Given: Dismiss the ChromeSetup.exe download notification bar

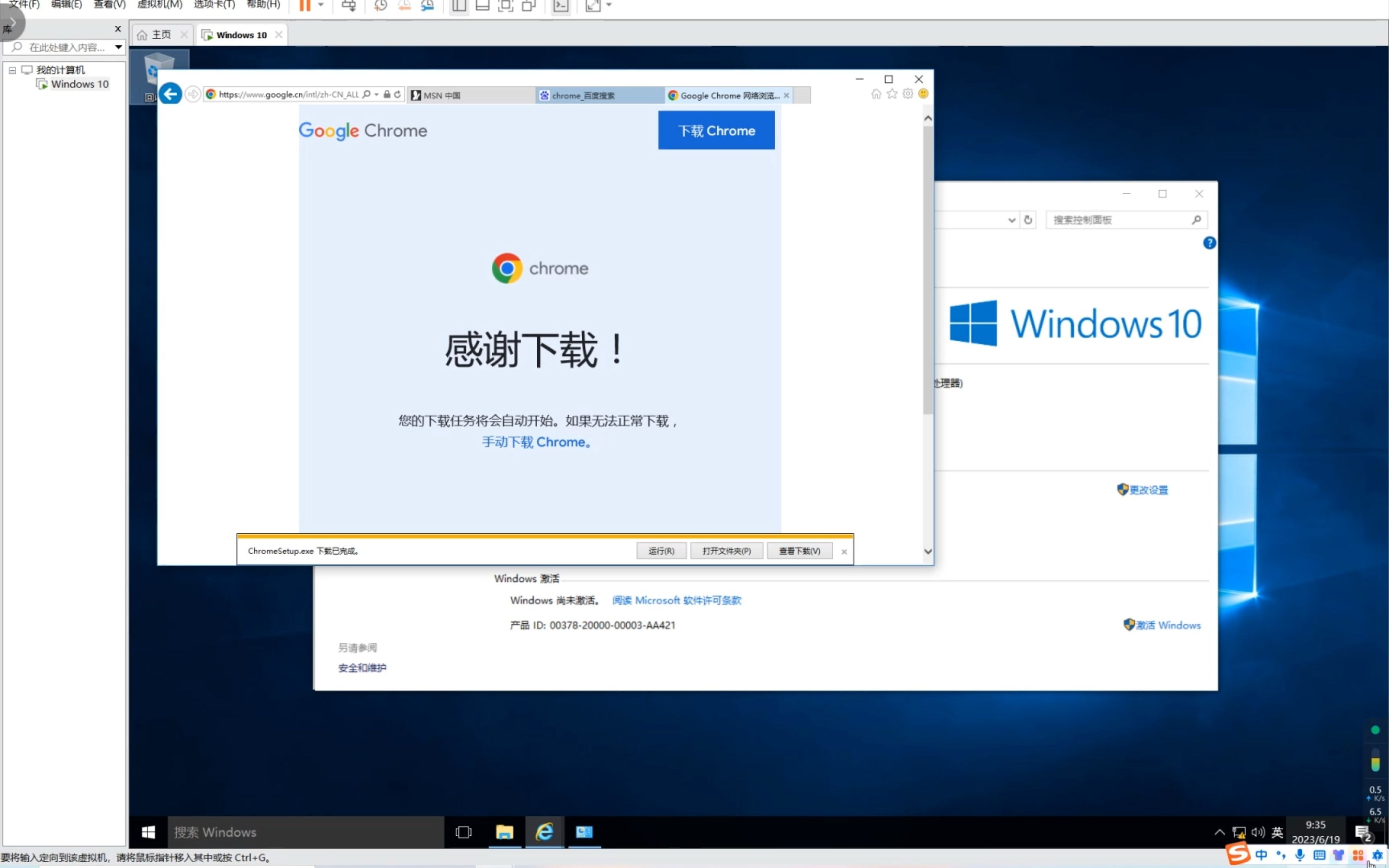Looking at the screenshot, I should (844, 552).
